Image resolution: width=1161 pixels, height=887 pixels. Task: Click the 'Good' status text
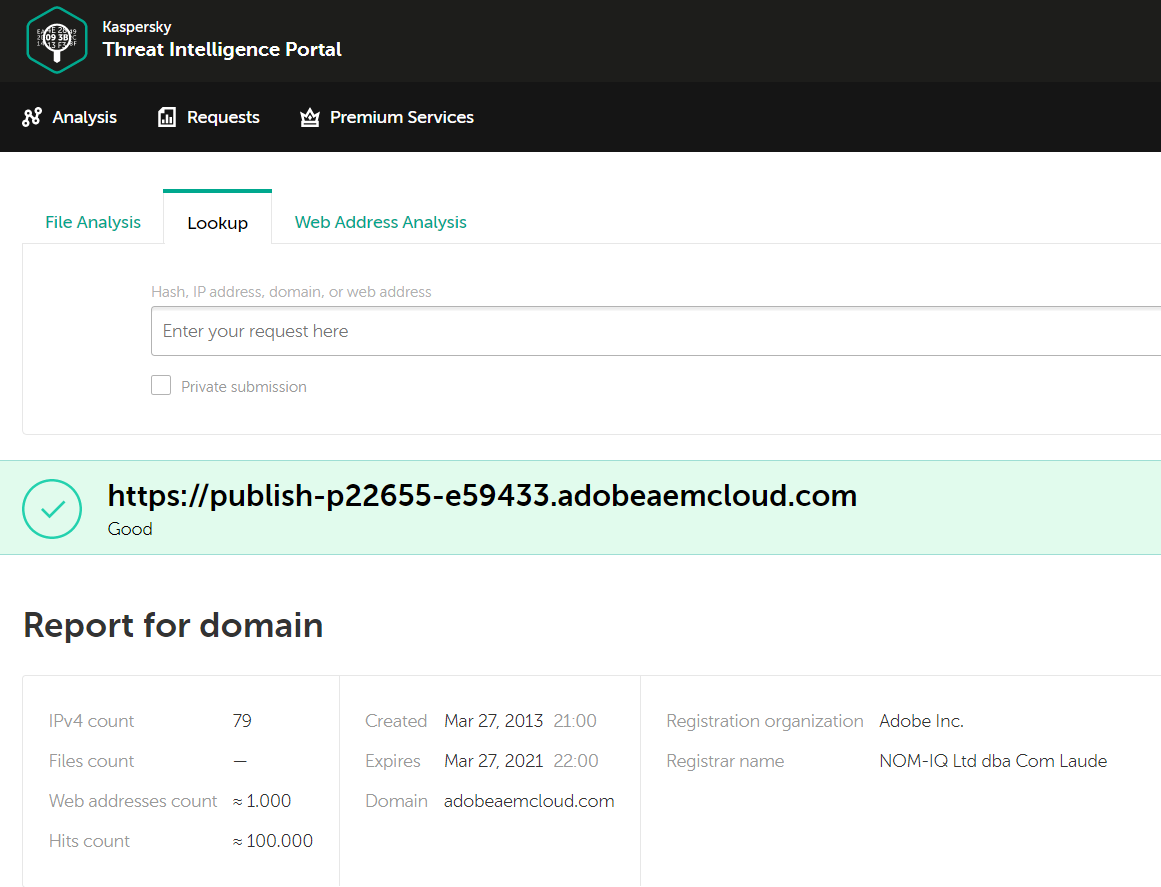(130, 529)
